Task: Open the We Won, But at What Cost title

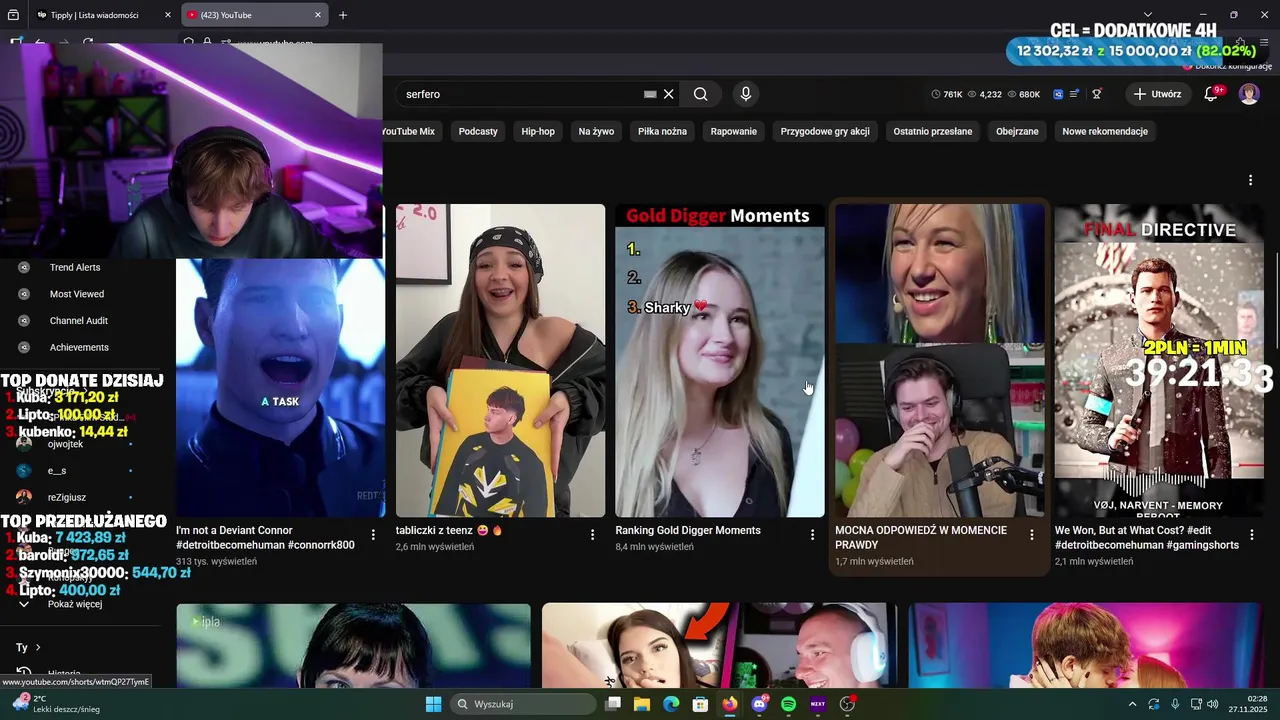Action: coord(1147,538)
